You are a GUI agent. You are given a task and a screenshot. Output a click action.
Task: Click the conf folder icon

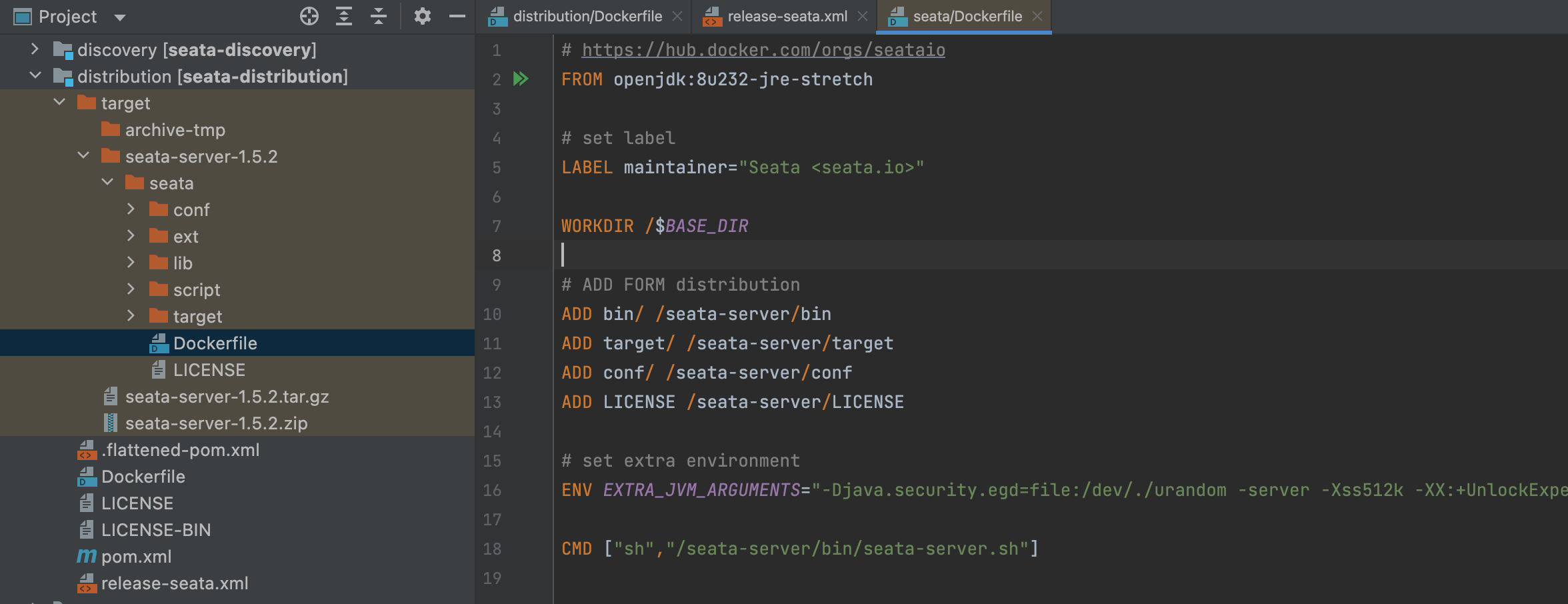coord(159,209)
